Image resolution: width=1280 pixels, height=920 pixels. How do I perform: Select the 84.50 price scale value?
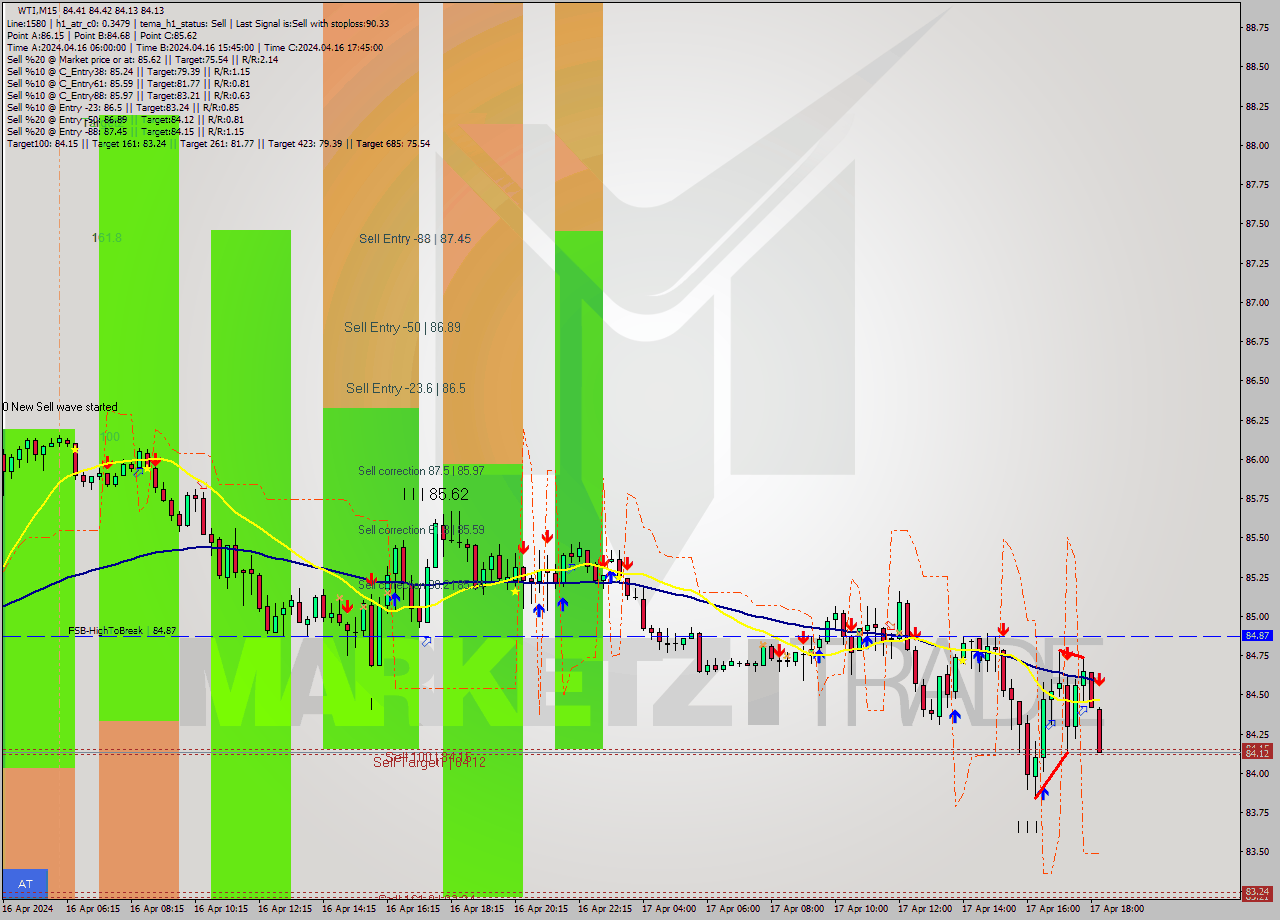coord(1257,695)
